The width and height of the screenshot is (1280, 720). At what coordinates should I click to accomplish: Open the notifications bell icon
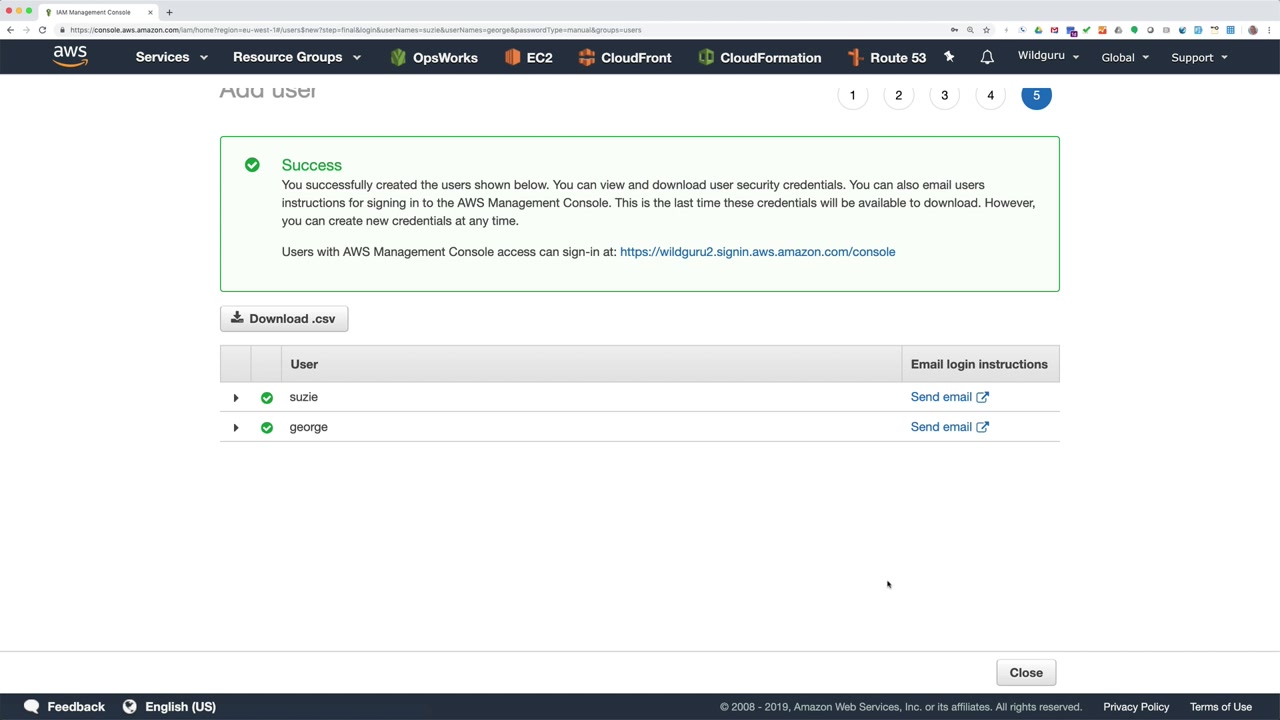987,57
